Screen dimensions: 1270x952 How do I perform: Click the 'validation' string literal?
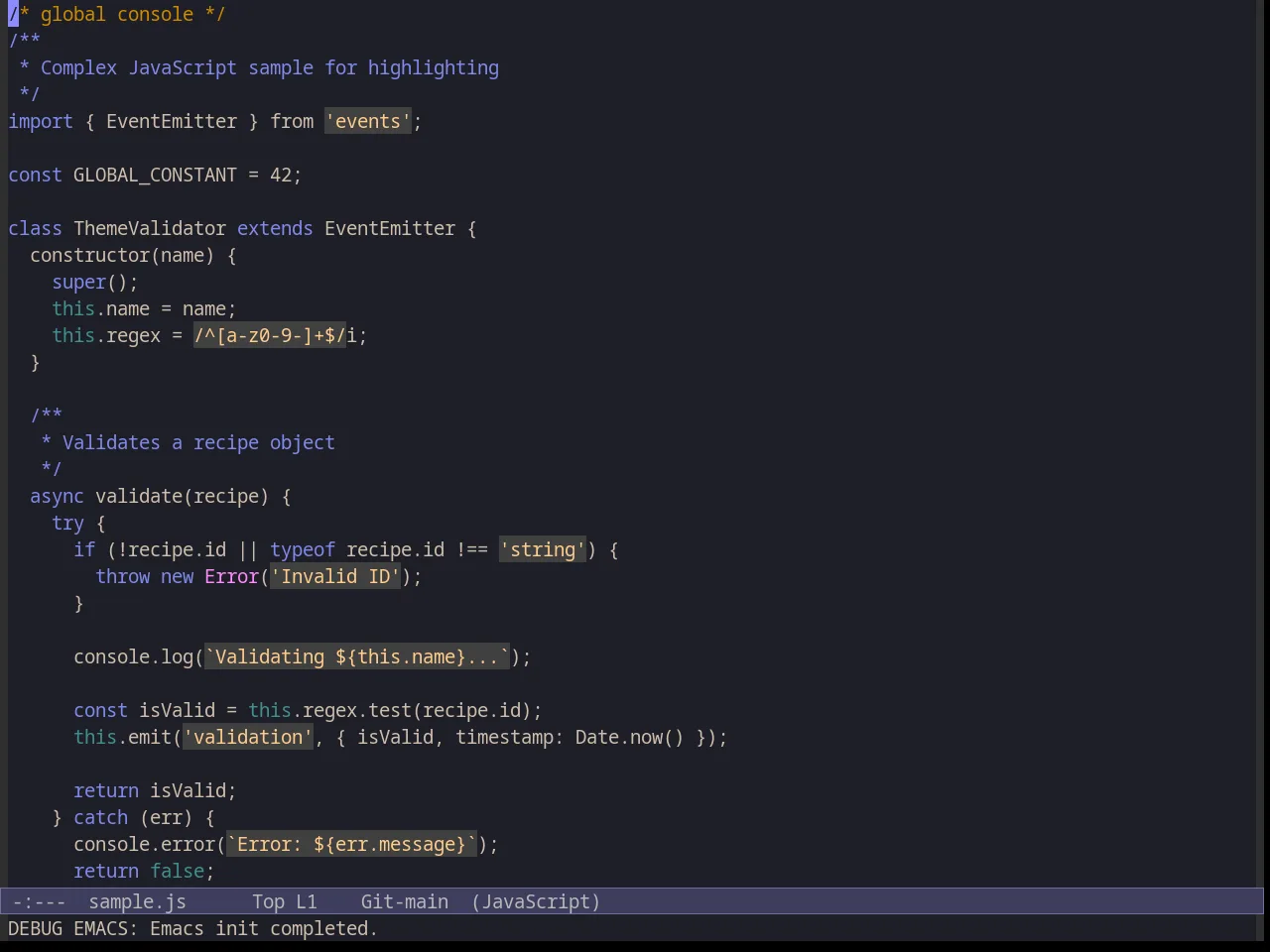coord(248,737)
